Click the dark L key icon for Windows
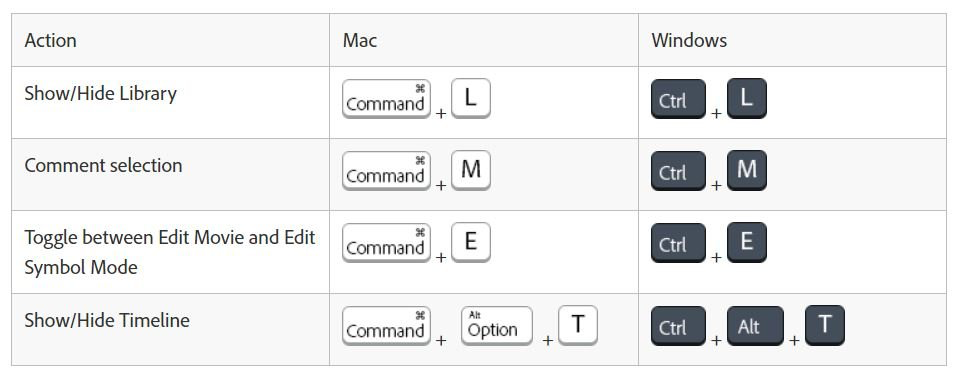This screenshot has width=962, height=378. [747, 98]
